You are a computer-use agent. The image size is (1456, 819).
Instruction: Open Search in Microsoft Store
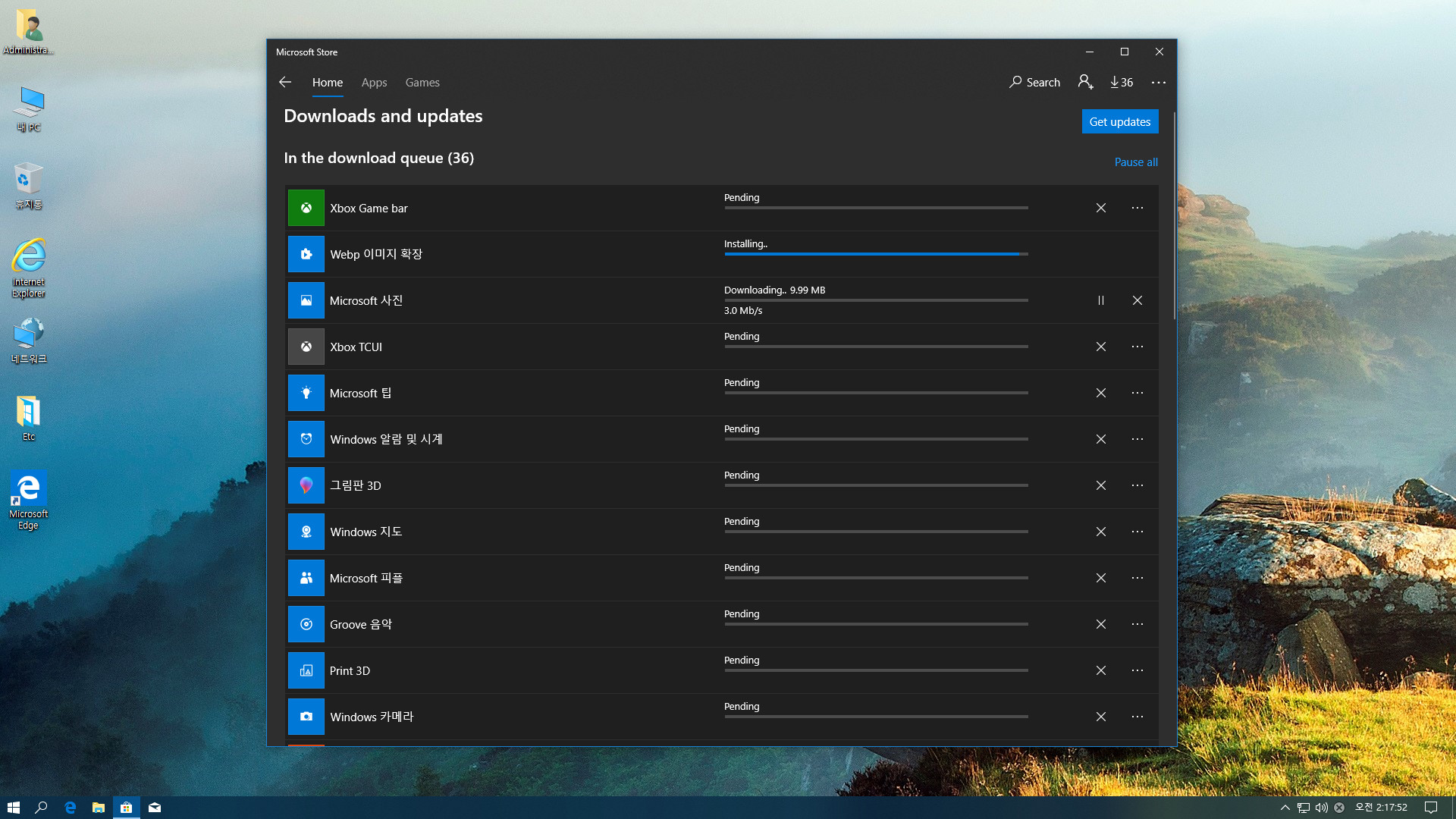[x=1034, y=82]
